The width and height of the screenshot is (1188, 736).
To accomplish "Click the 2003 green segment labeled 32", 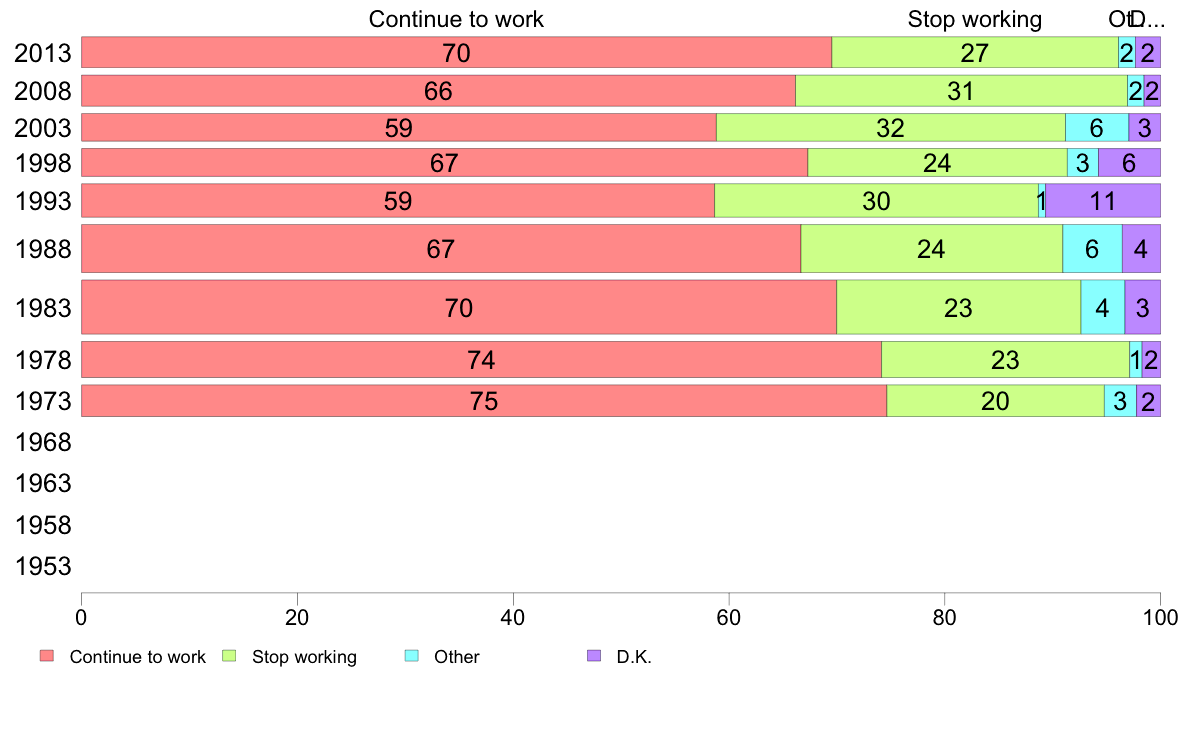I will (x=890, y=127).
